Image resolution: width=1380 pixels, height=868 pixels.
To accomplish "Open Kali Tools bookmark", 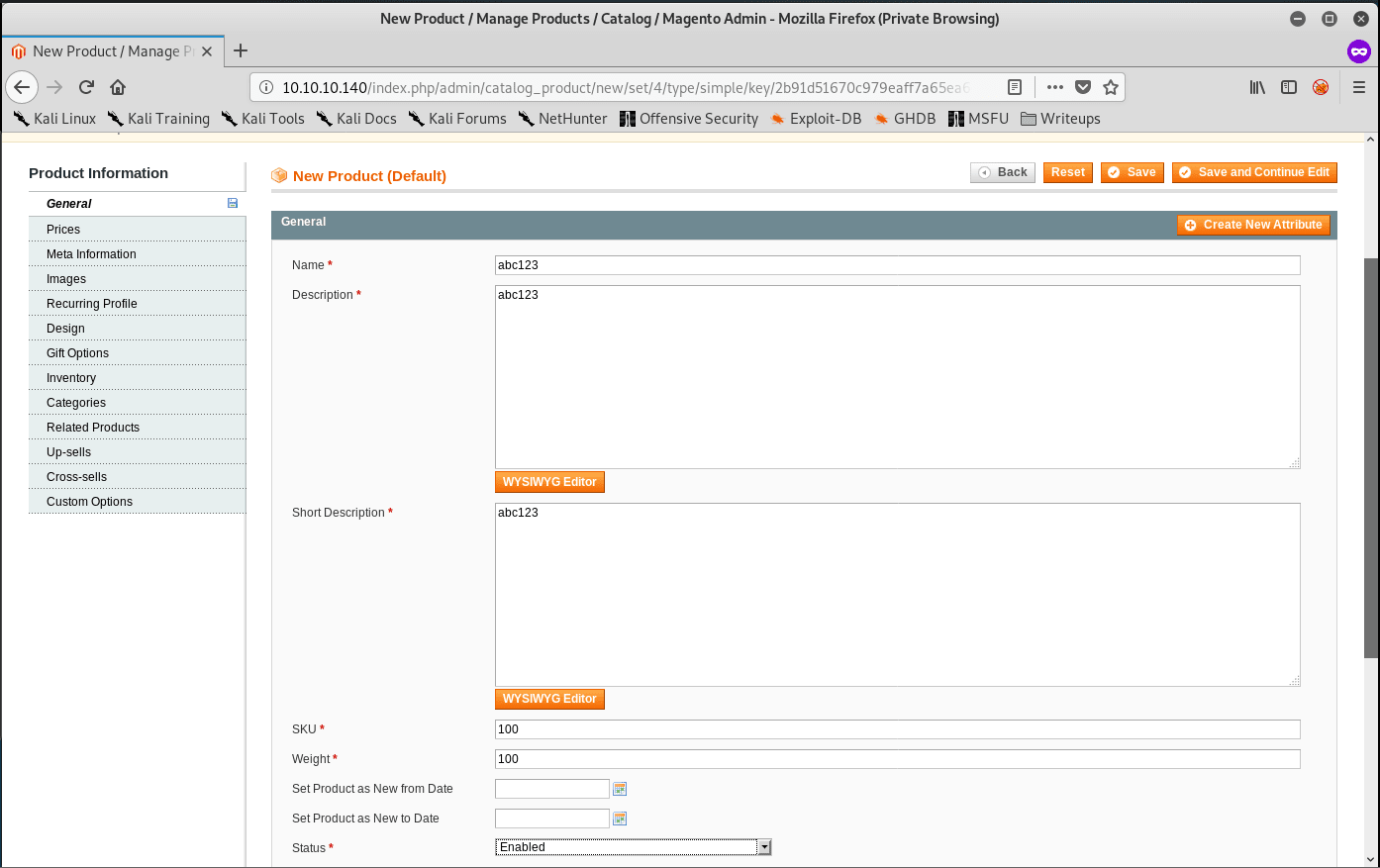I will pos(262,119).
